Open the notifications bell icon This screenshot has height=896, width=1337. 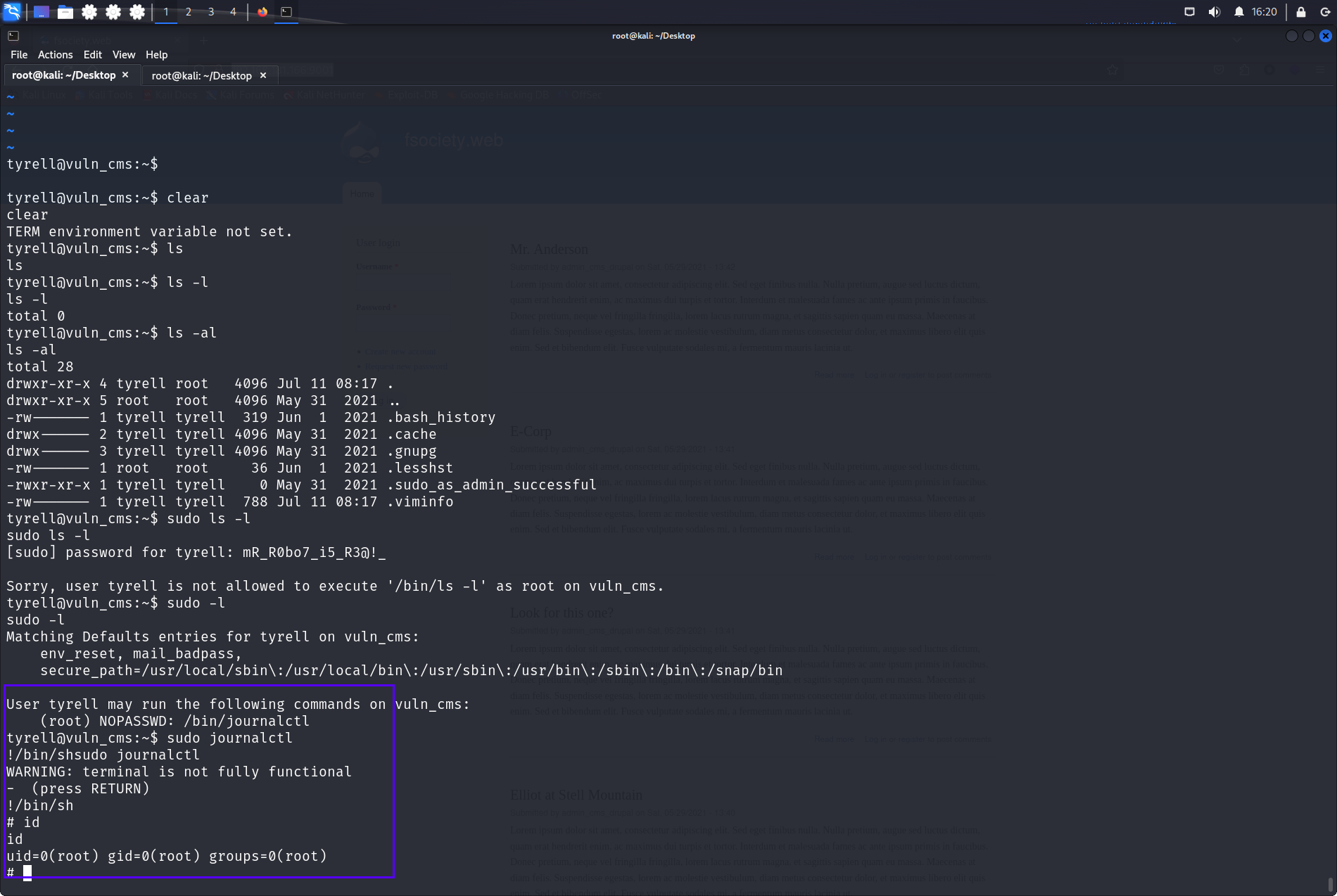click(1238, 11)
